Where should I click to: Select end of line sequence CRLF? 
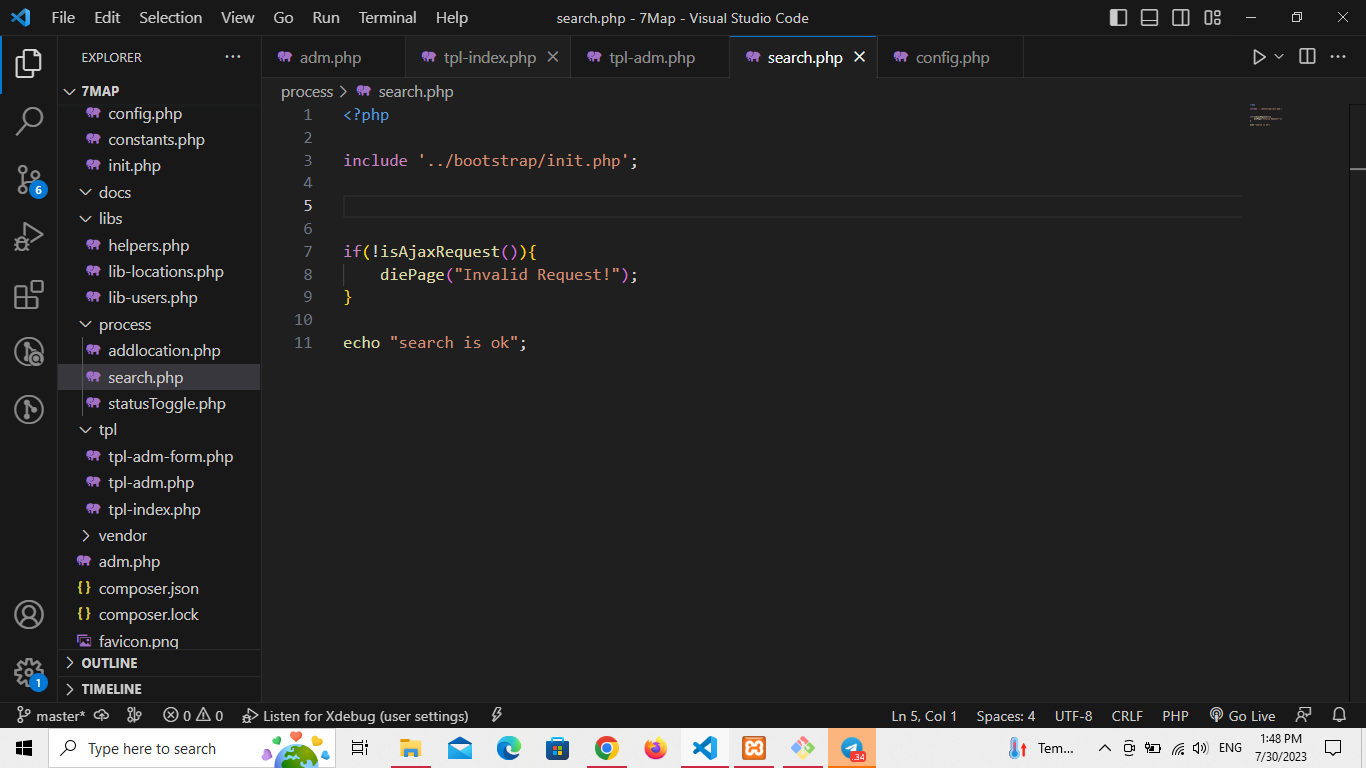[x=1127, y=716]
